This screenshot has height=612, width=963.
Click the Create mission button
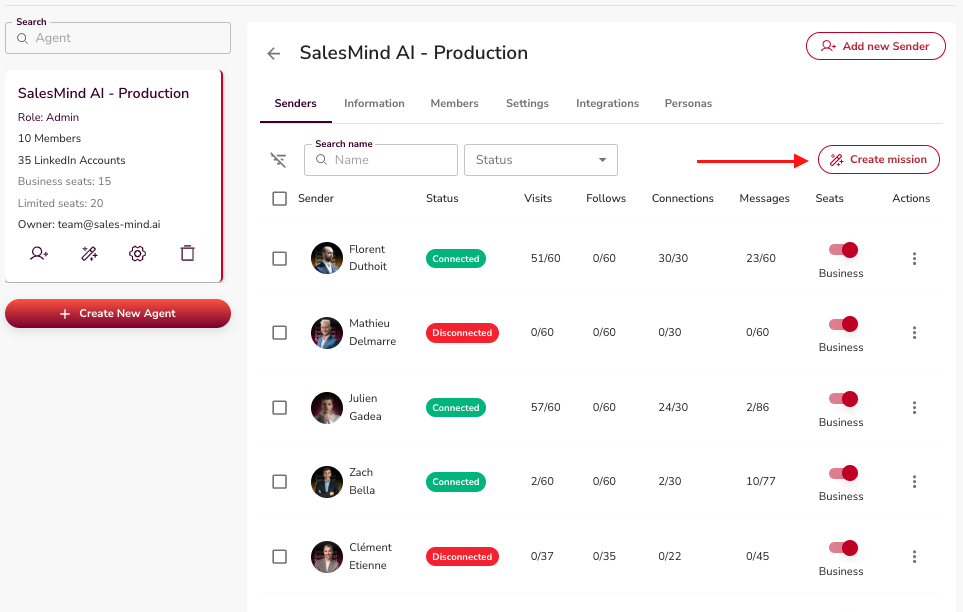(x=879, y=159)
